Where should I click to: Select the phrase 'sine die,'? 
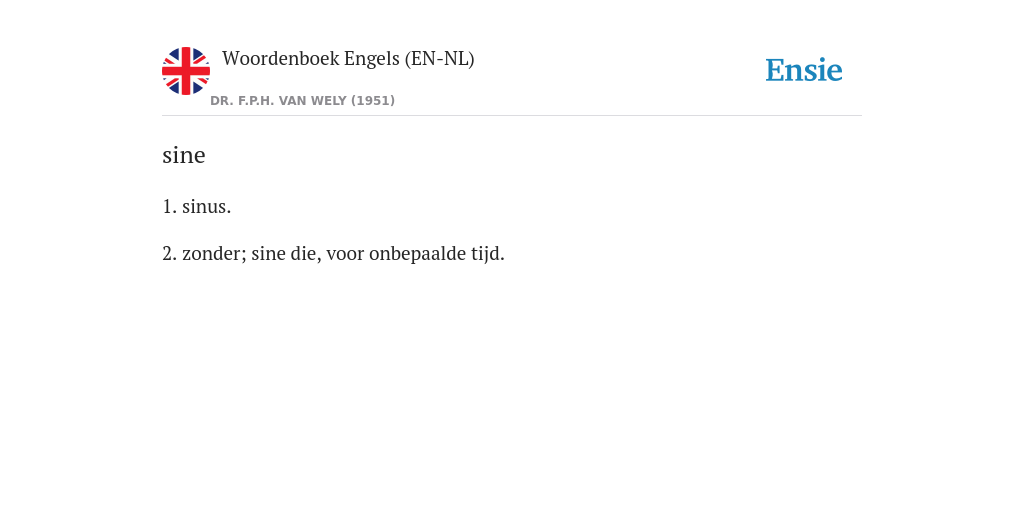click(x=286, y=253)
